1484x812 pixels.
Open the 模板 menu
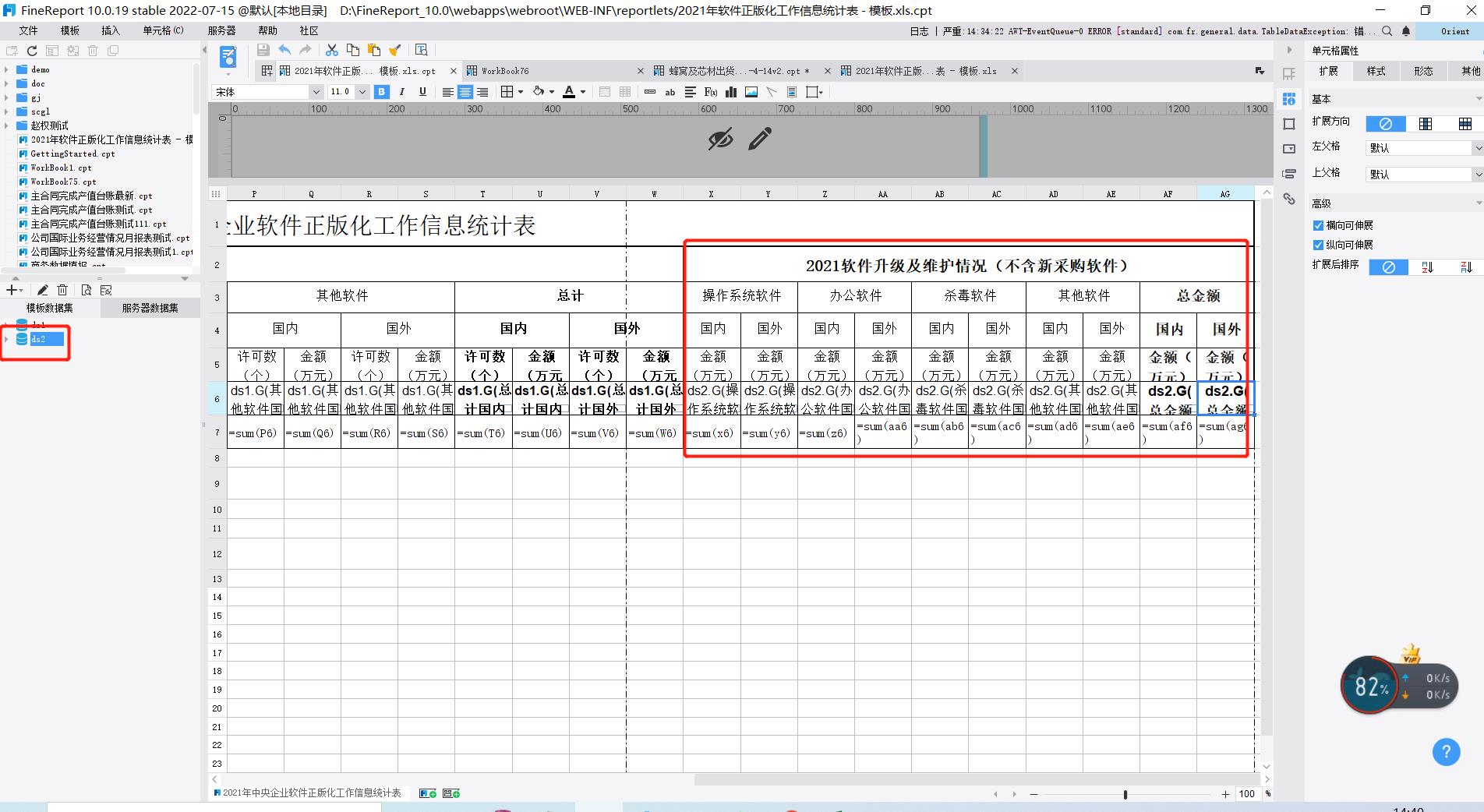tap(70, 30)
